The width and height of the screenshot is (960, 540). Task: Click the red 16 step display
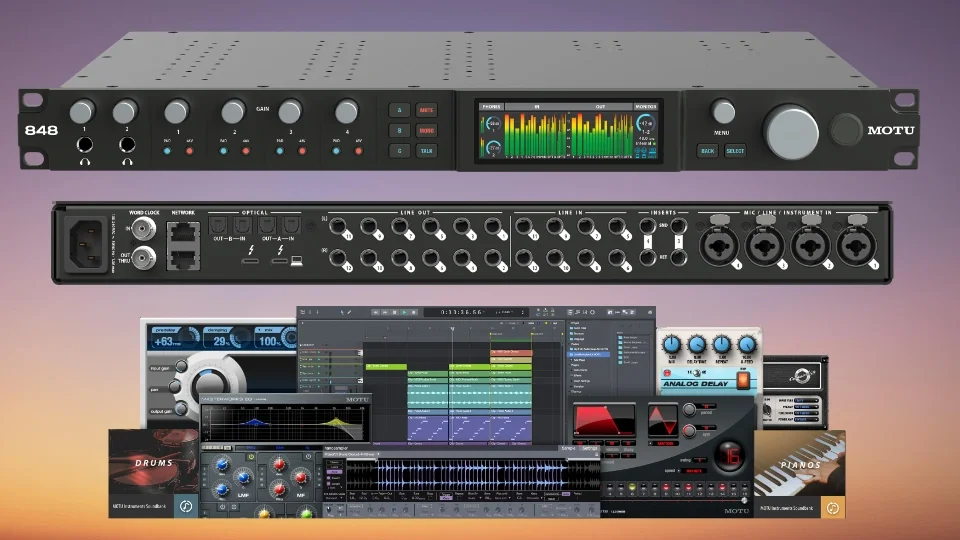tap(731, 456)
